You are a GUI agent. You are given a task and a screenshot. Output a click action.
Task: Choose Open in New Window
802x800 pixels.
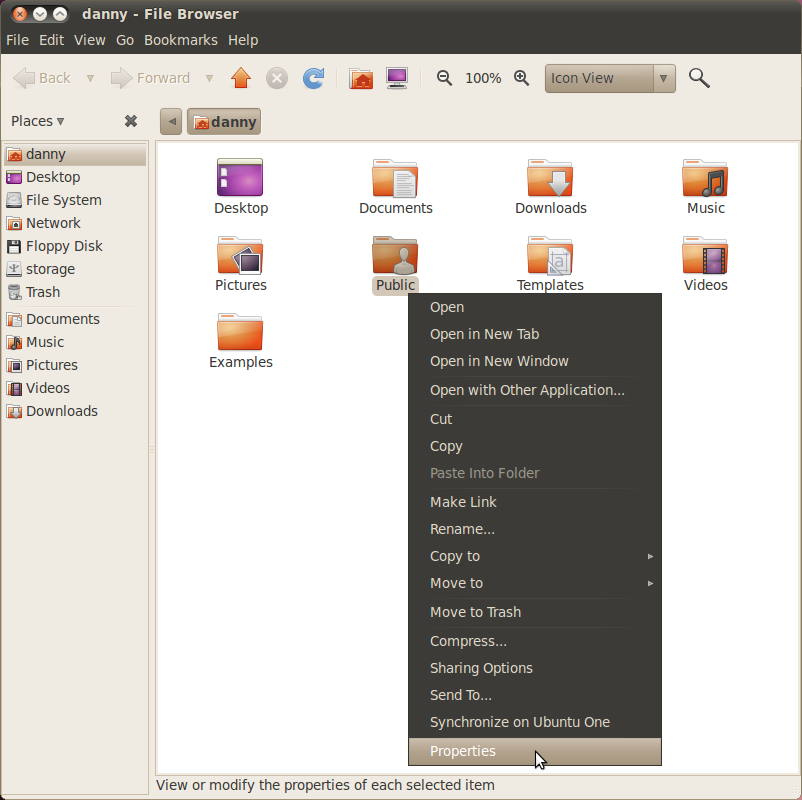pyautogui.click(x=535, y=361)
